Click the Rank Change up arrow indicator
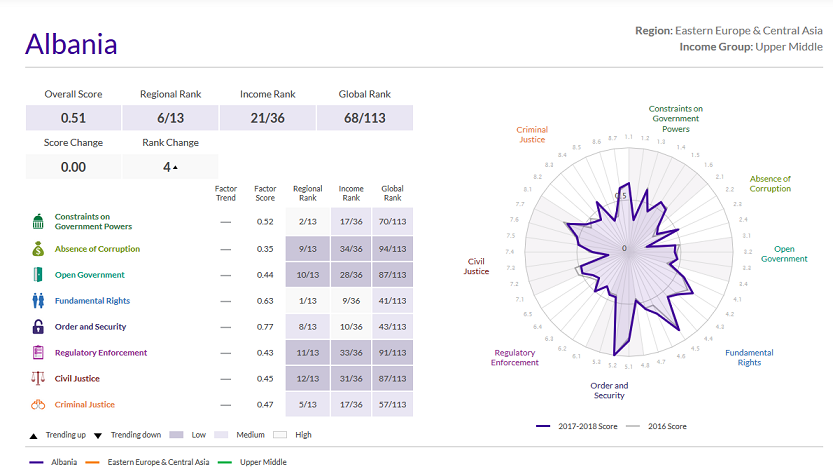The height and width of the screenshot is (474, 833). tap(175, 168)
